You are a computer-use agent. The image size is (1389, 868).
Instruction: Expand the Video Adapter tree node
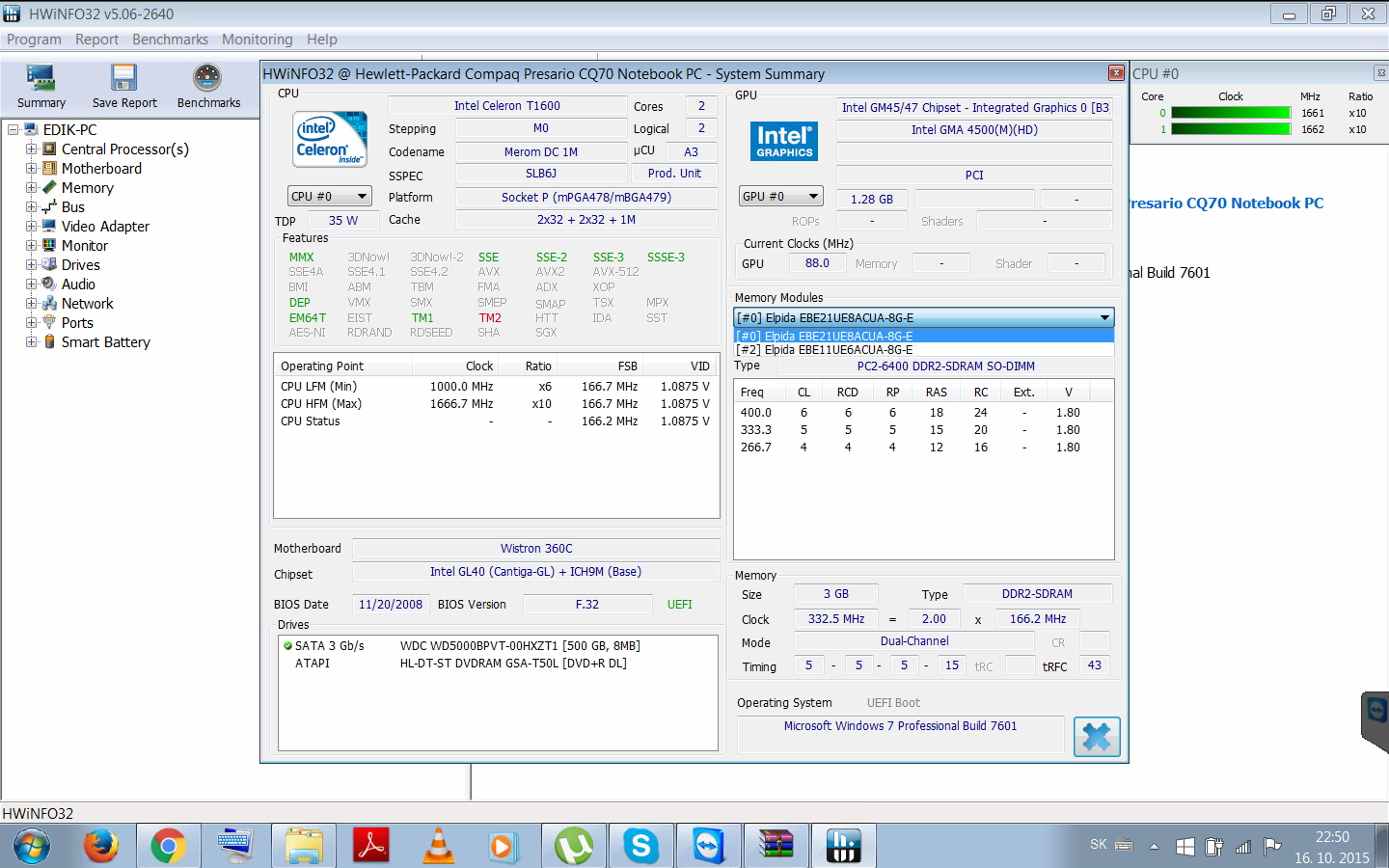click(x=31, y=227)
